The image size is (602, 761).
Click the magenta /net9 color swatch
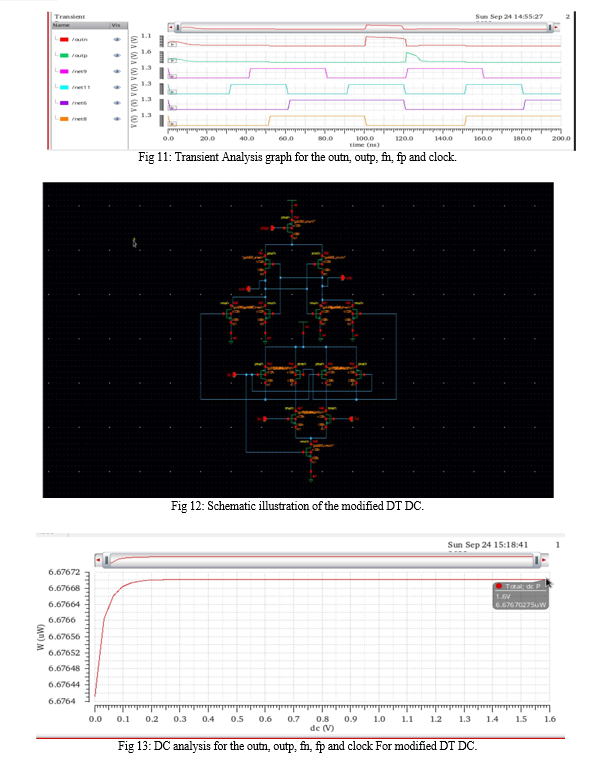click(64, 71)
